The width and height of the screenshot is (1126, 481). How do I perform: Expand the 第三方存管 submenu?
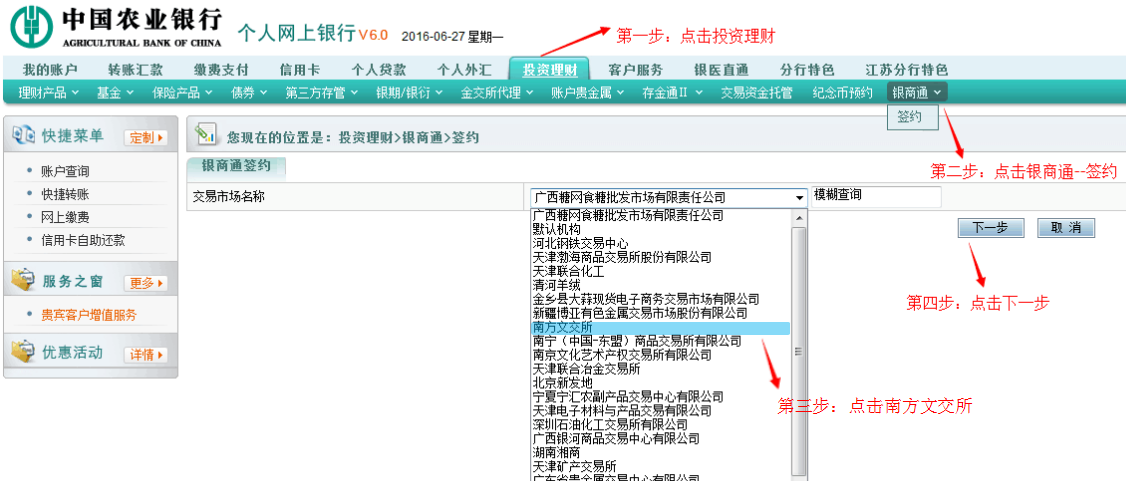click(x=321, y=92)
